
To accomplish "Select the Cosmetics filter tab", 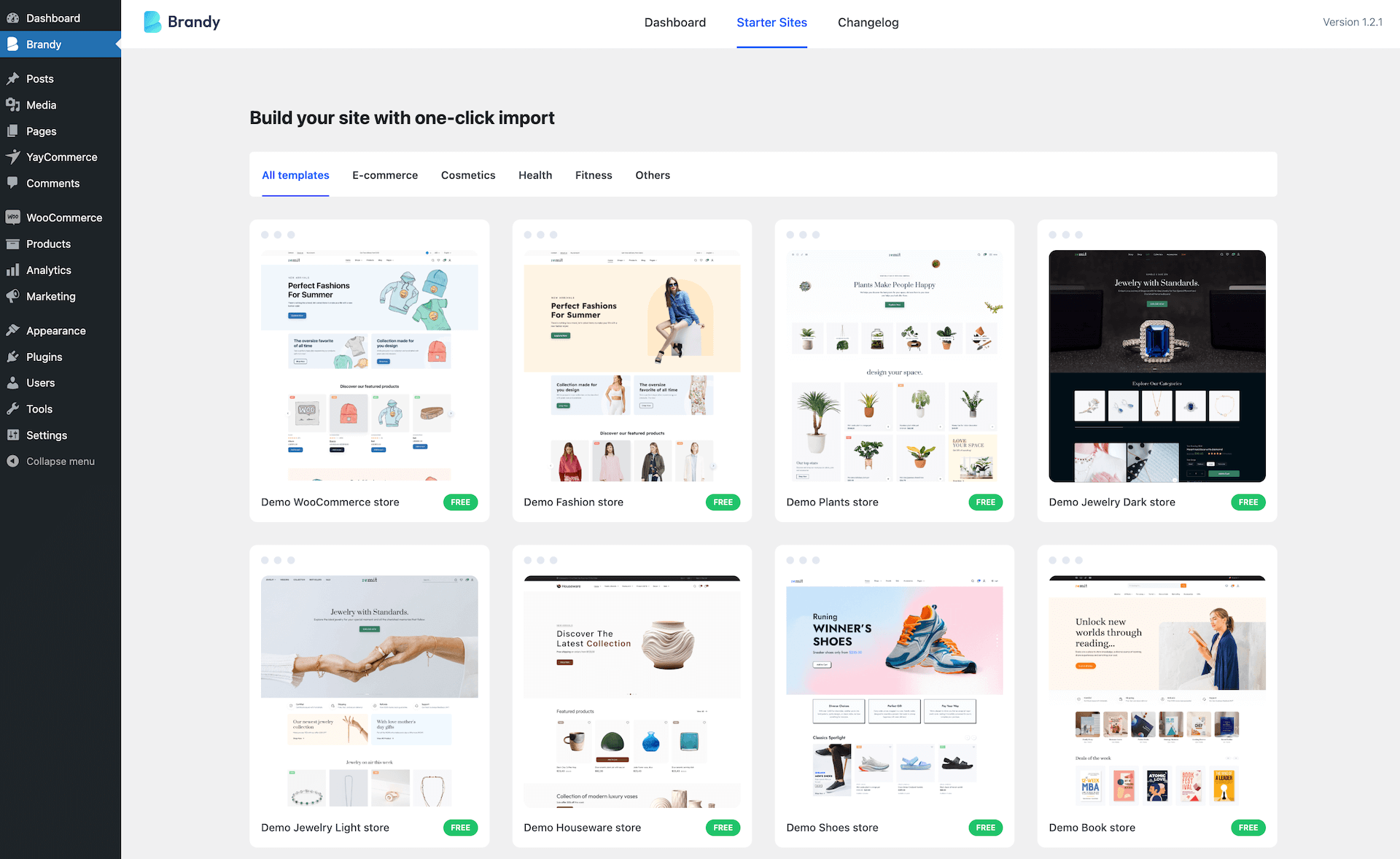I will tap(468, 175).
